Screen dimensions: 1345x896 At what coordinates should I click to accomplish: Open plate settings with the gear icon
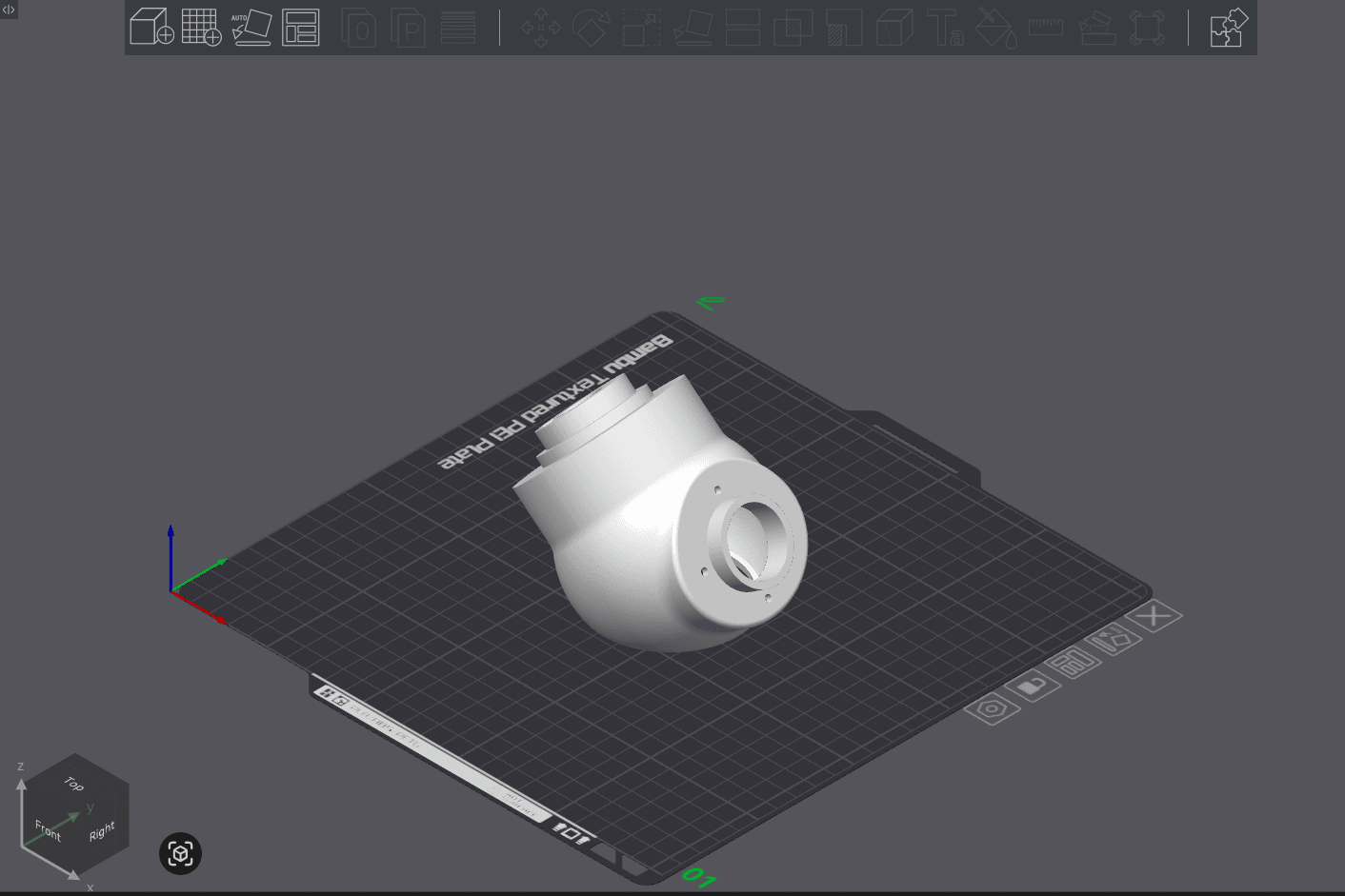[994, 708]
